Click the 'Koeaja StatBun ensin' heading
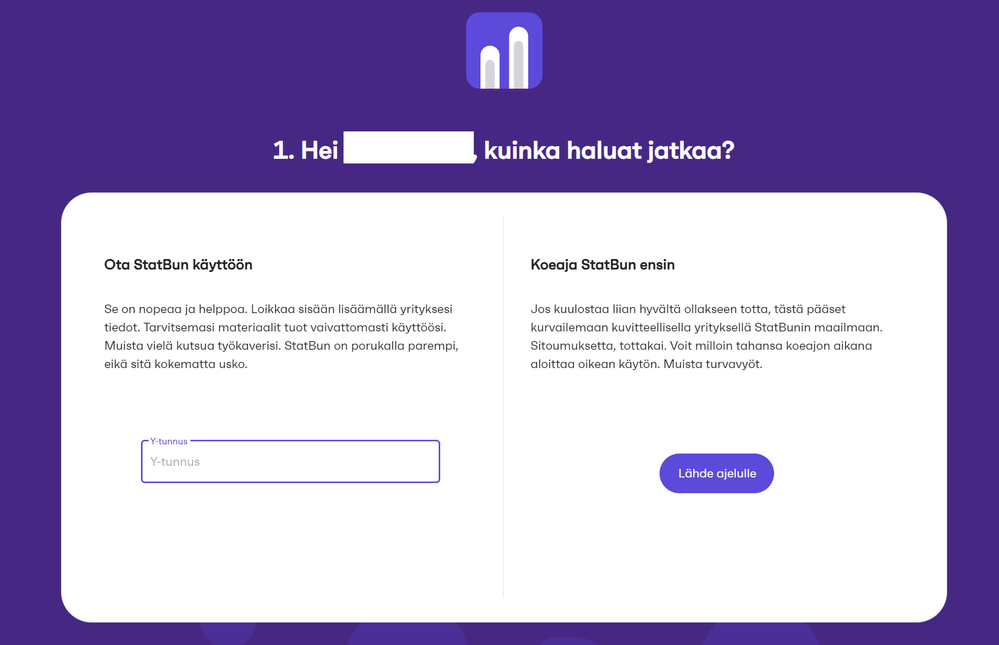The height and width of the screenshot is (645, 999). point(603,265)
